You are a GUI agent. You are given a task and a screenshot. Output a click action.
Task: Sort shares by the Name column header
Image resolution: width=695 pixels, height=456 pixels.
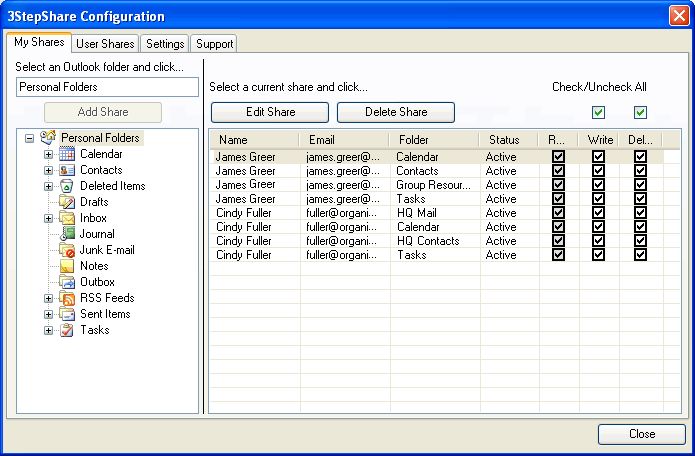(x=254, y=140)
